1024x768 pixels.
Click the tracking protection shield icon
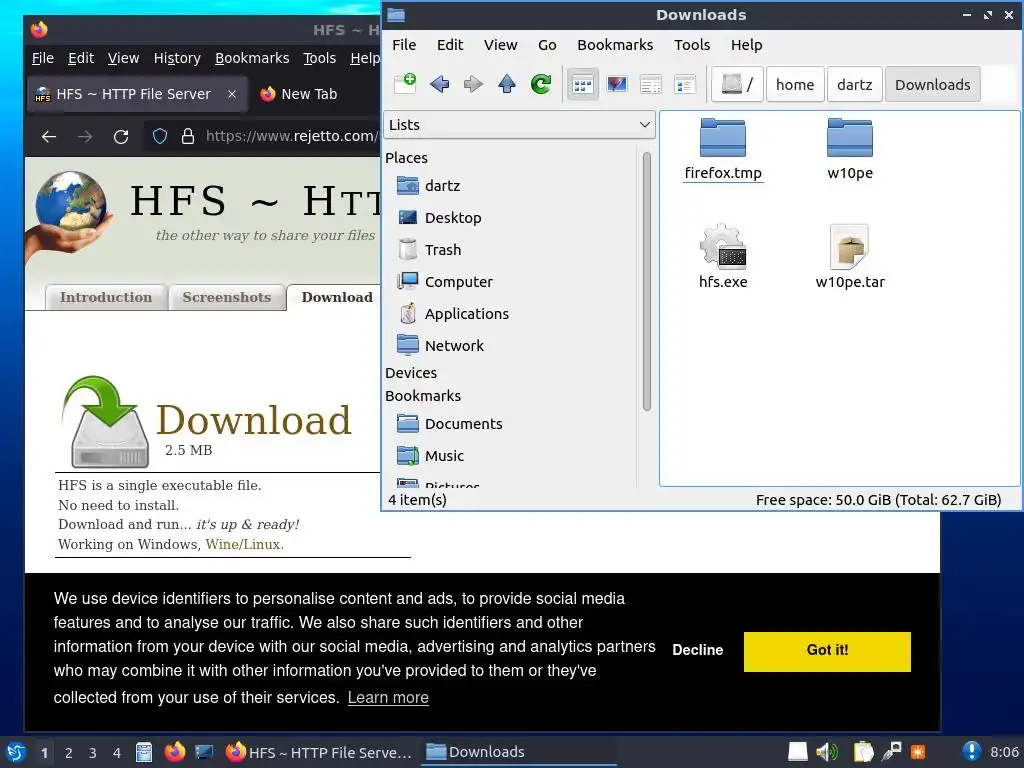click(x=160, y=136)
